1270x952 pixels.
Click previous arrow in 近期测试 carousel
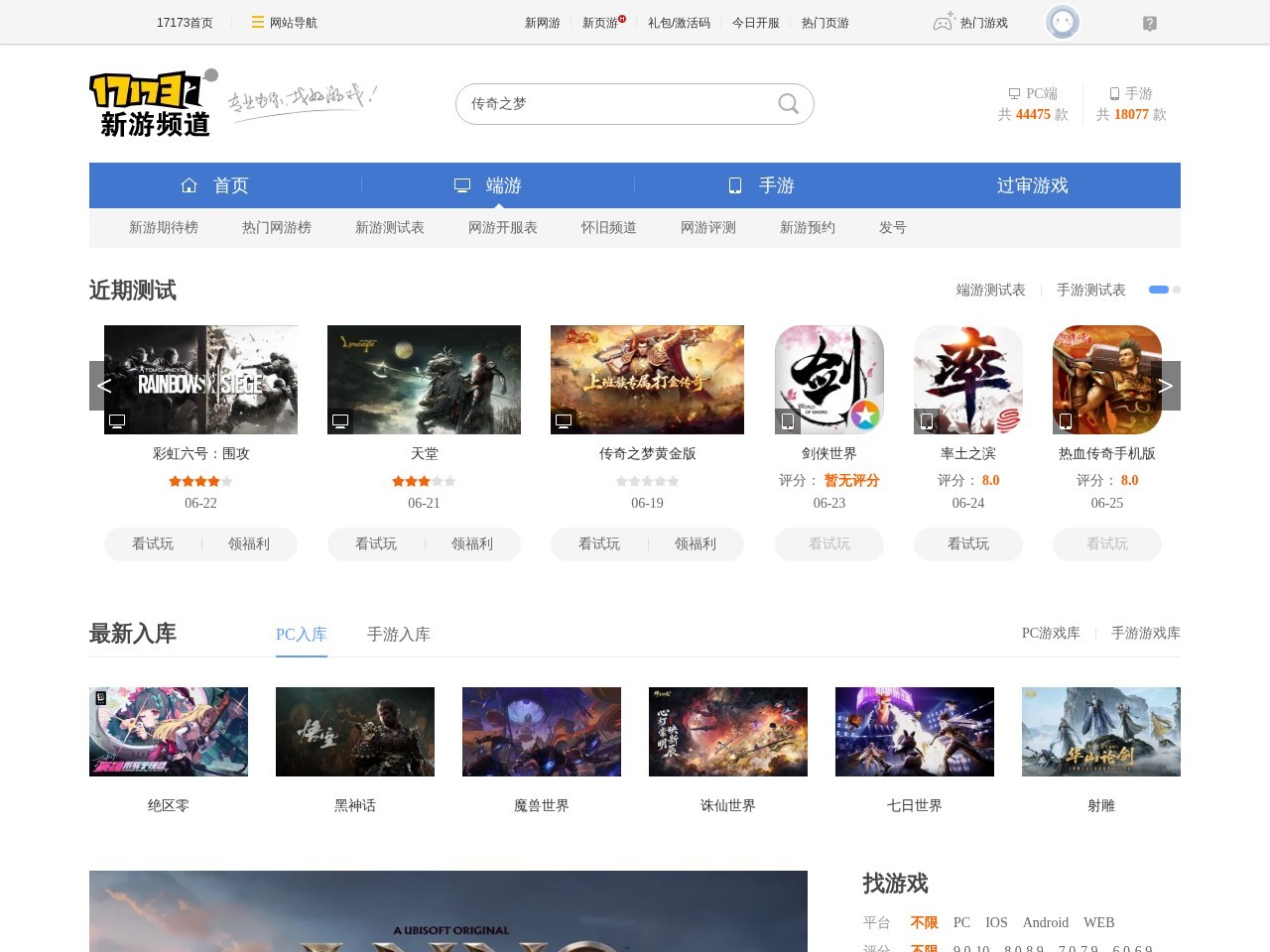click(103, 386)
